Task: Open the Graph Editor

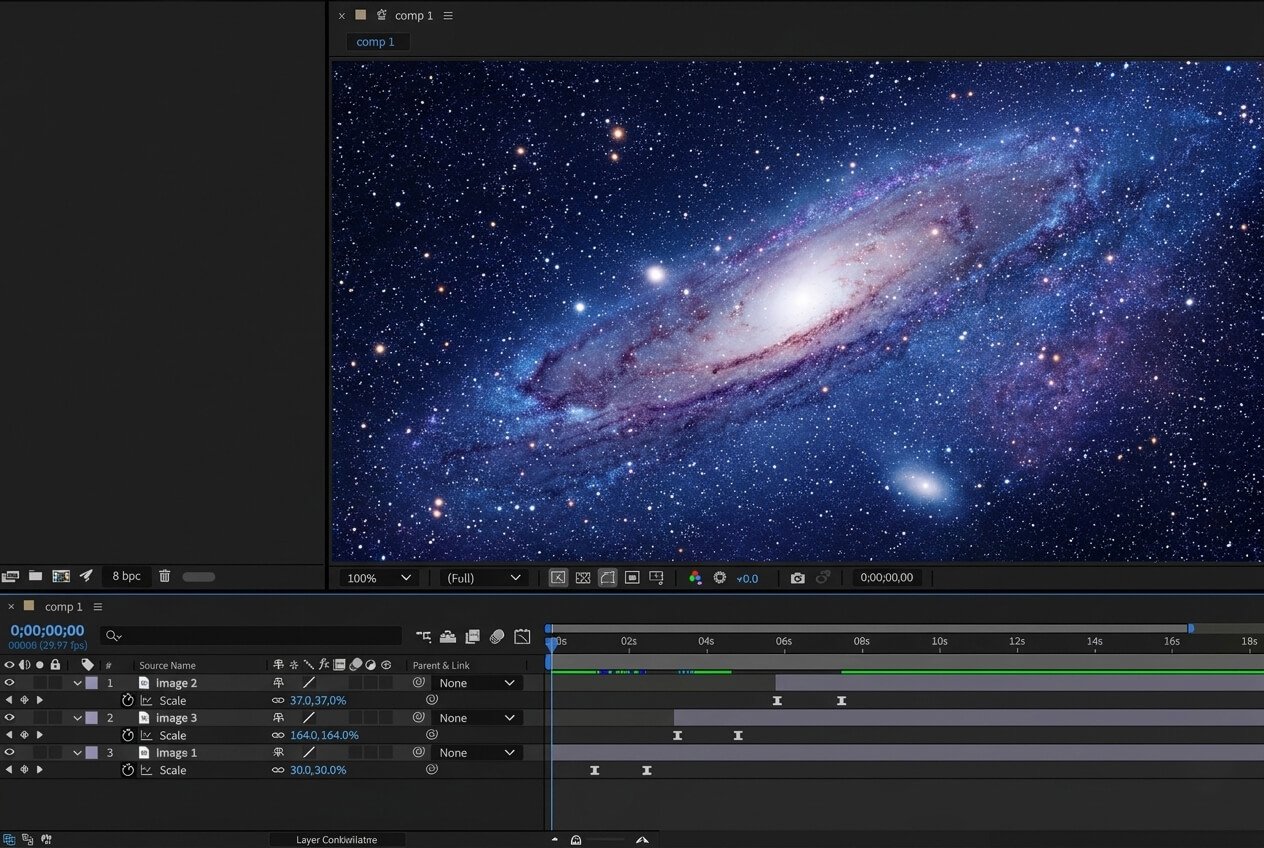Action: 521,636
